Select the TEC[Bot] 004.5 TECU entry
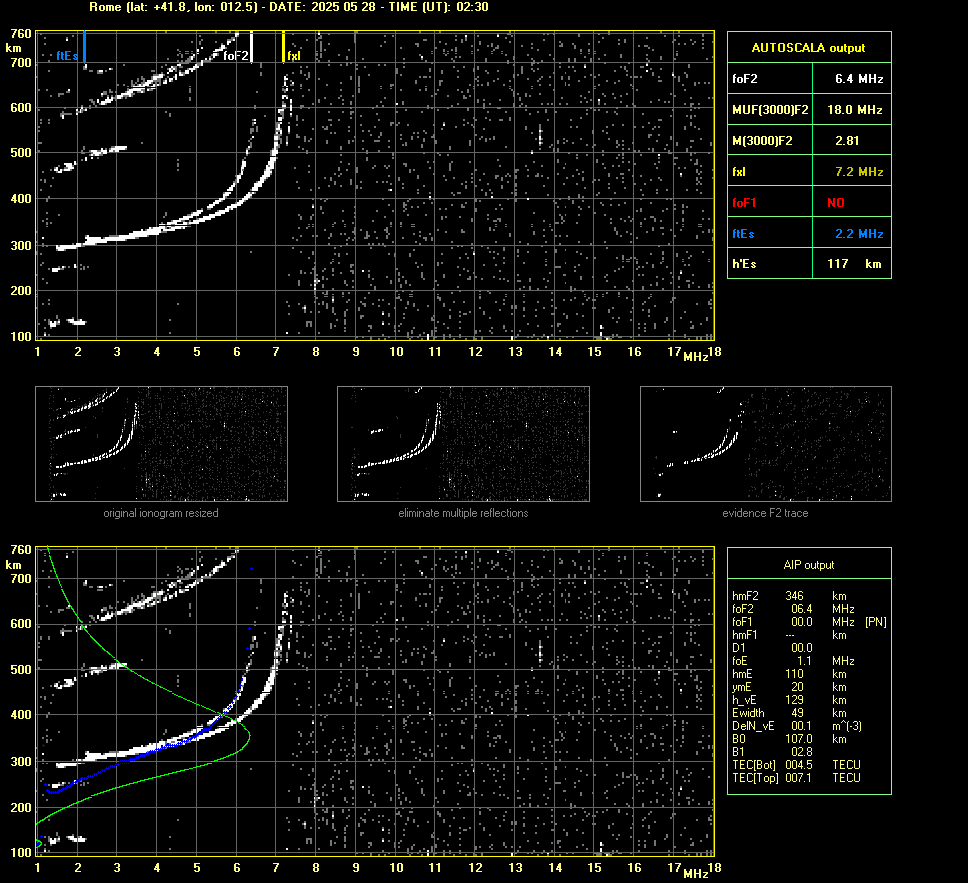This screenshot has height=883, width=968. coord(796,764)
